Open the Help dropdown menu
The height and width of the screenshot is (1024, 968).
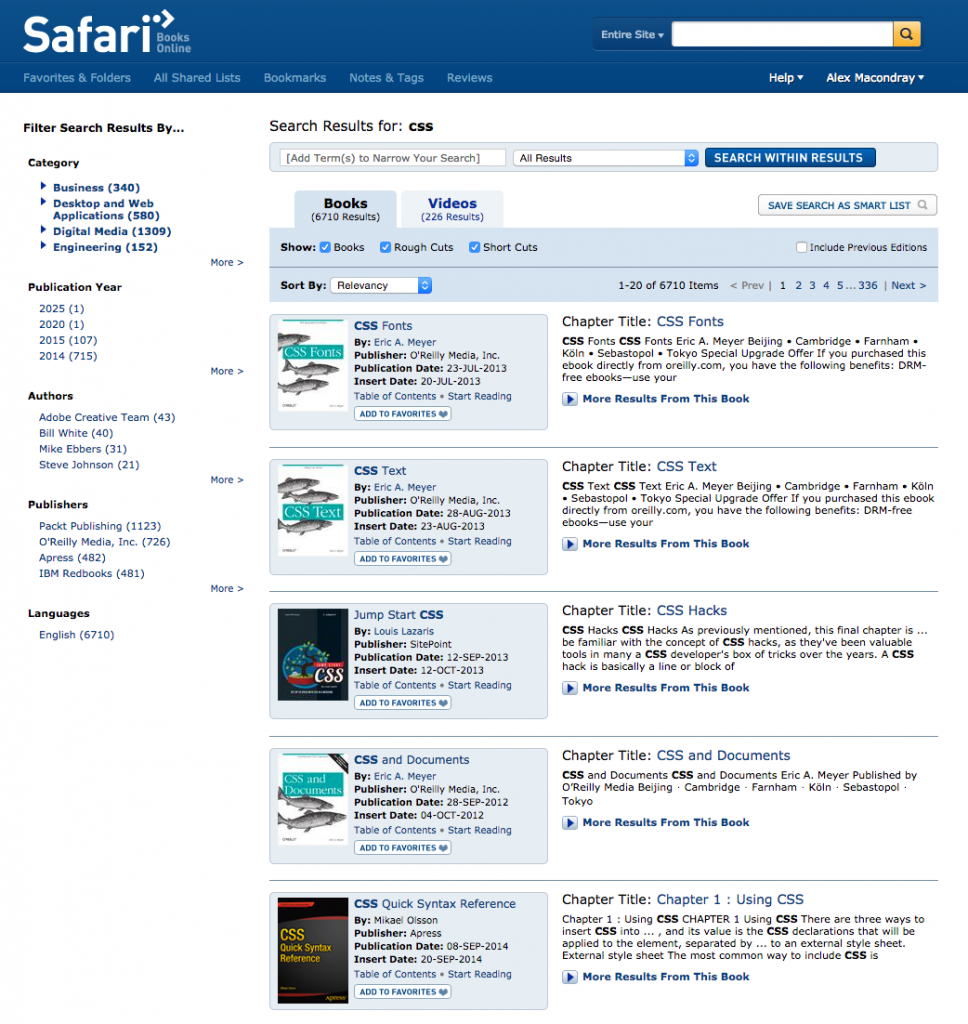(785, 78)
